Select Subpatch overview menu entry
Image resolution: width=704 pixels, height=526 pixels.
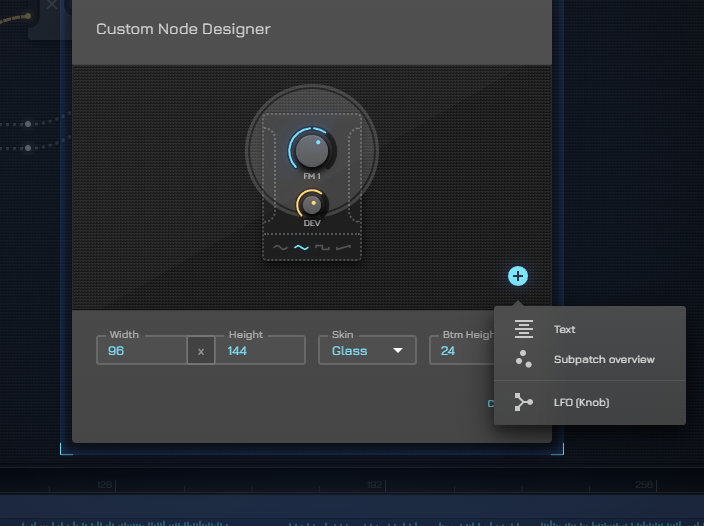pos(604,359)
